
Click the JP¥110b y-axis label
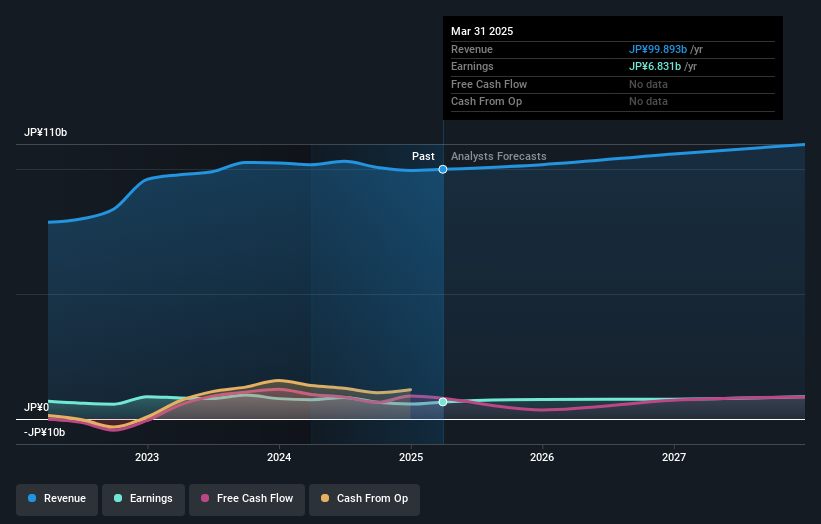point(46,132)
